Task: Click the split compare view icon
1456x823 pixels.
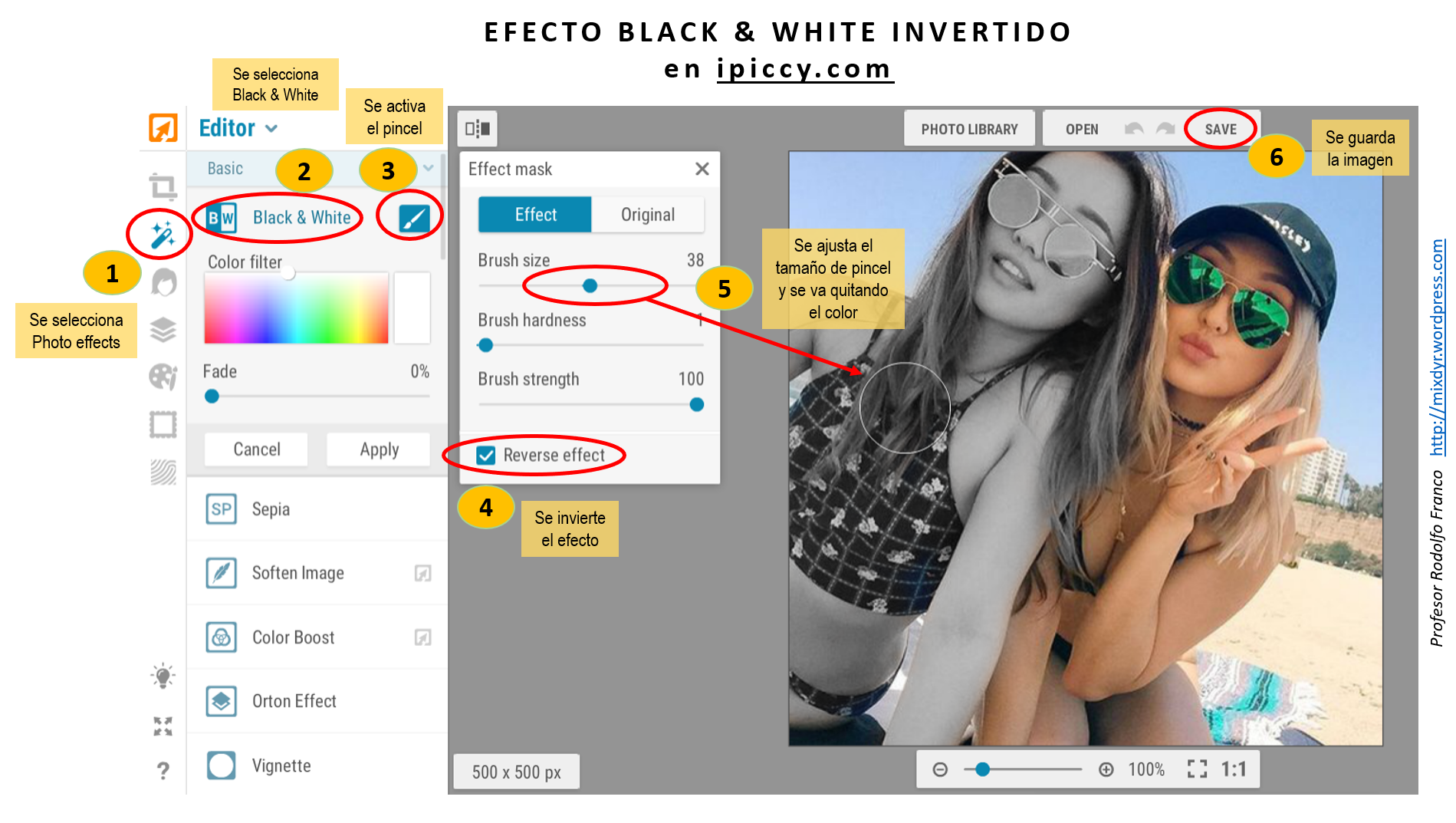Action: point(478,129)
